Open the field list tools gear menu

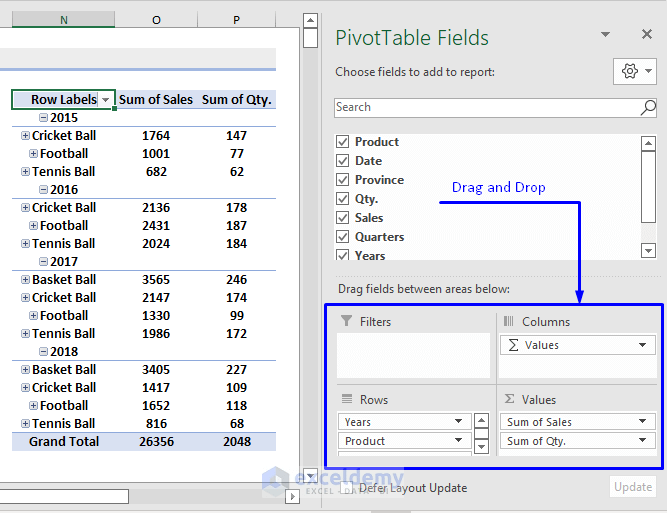[635, 71]
